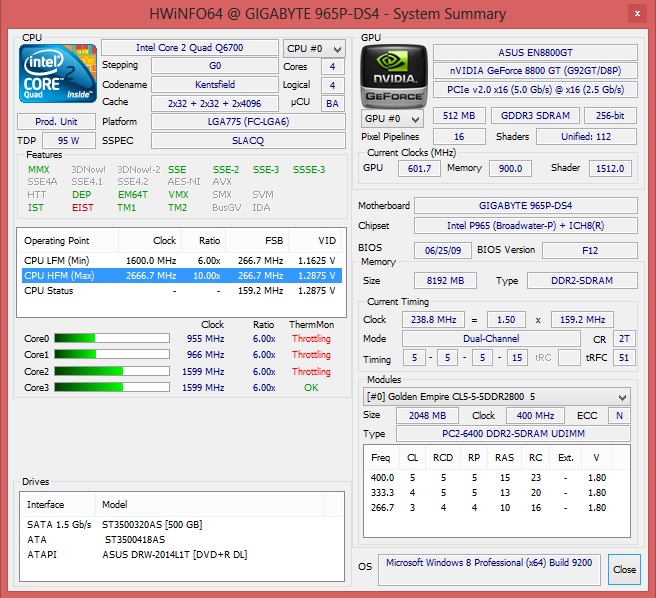Click the G0 stepping field

[215, 66]
